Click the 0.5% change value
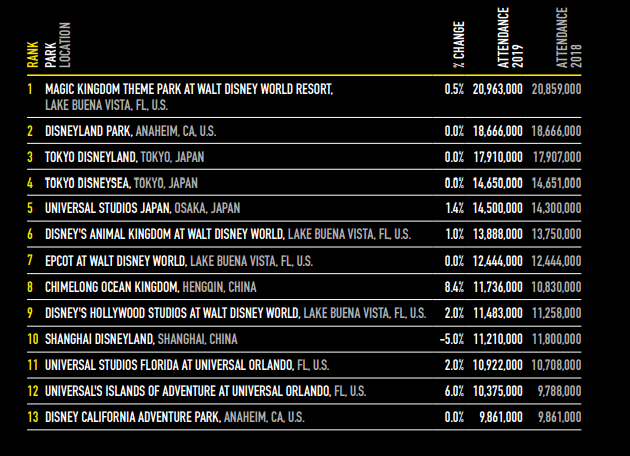Viewport: 630px width, 456px height. coord(454,89)
